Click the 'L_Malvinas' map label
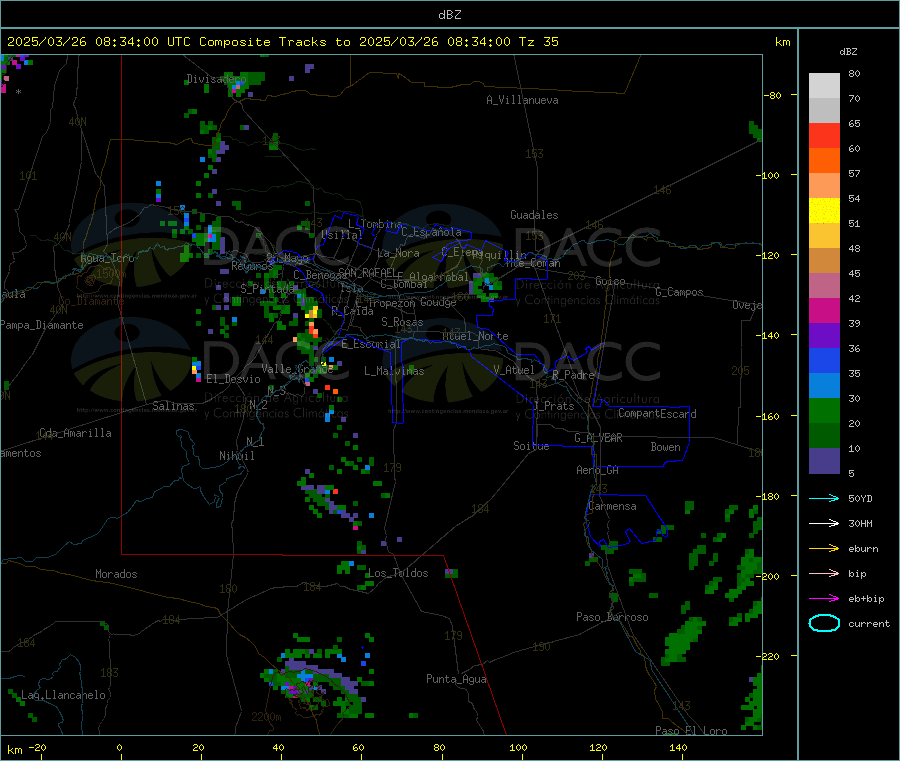The width and height of the screenshot is (900, 761). (x=394, y=371)
